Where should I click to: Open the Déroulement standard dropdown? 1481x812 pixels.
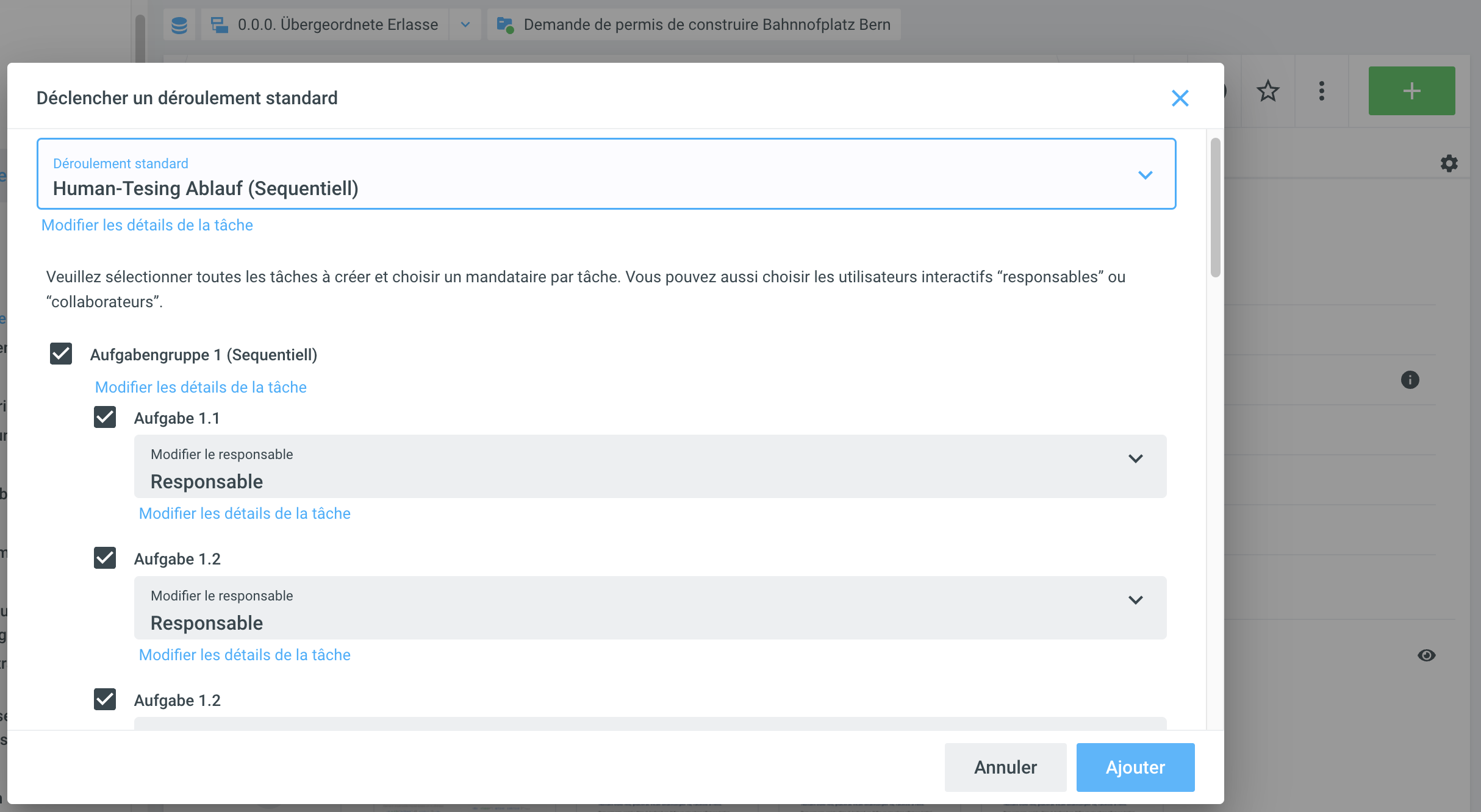pos(606,174)
